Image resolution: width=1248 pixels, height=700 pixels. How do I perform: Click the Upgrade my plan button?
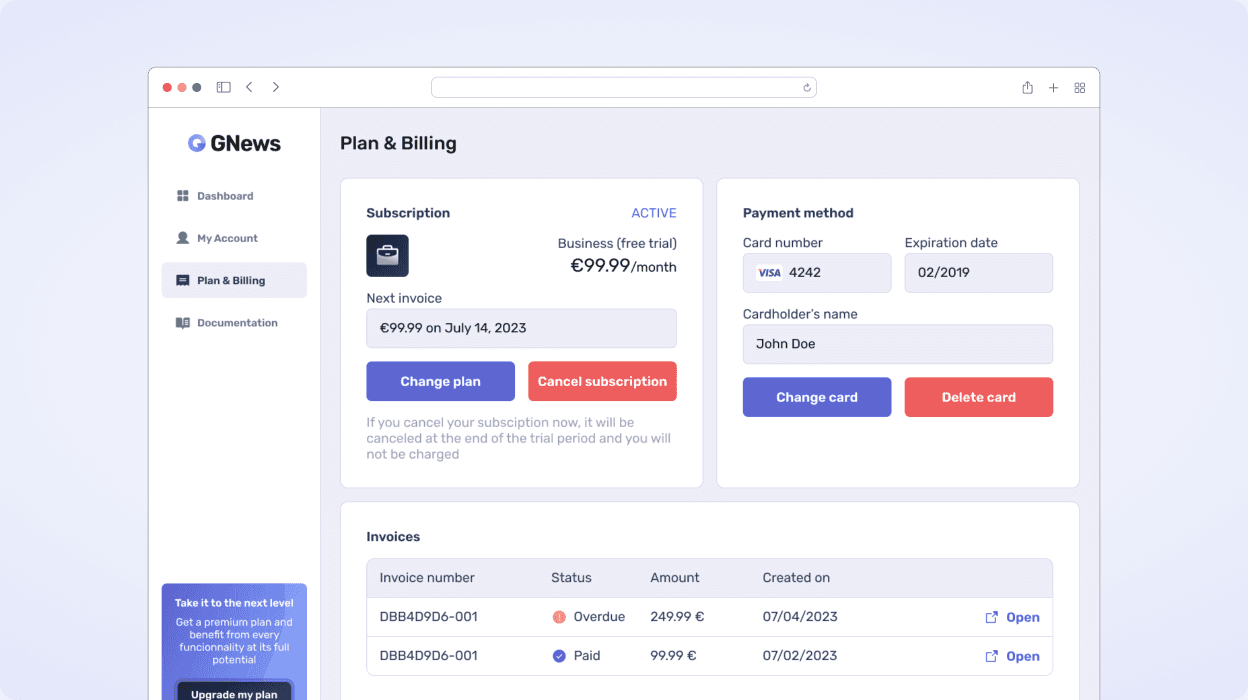(x=234, y=691)
